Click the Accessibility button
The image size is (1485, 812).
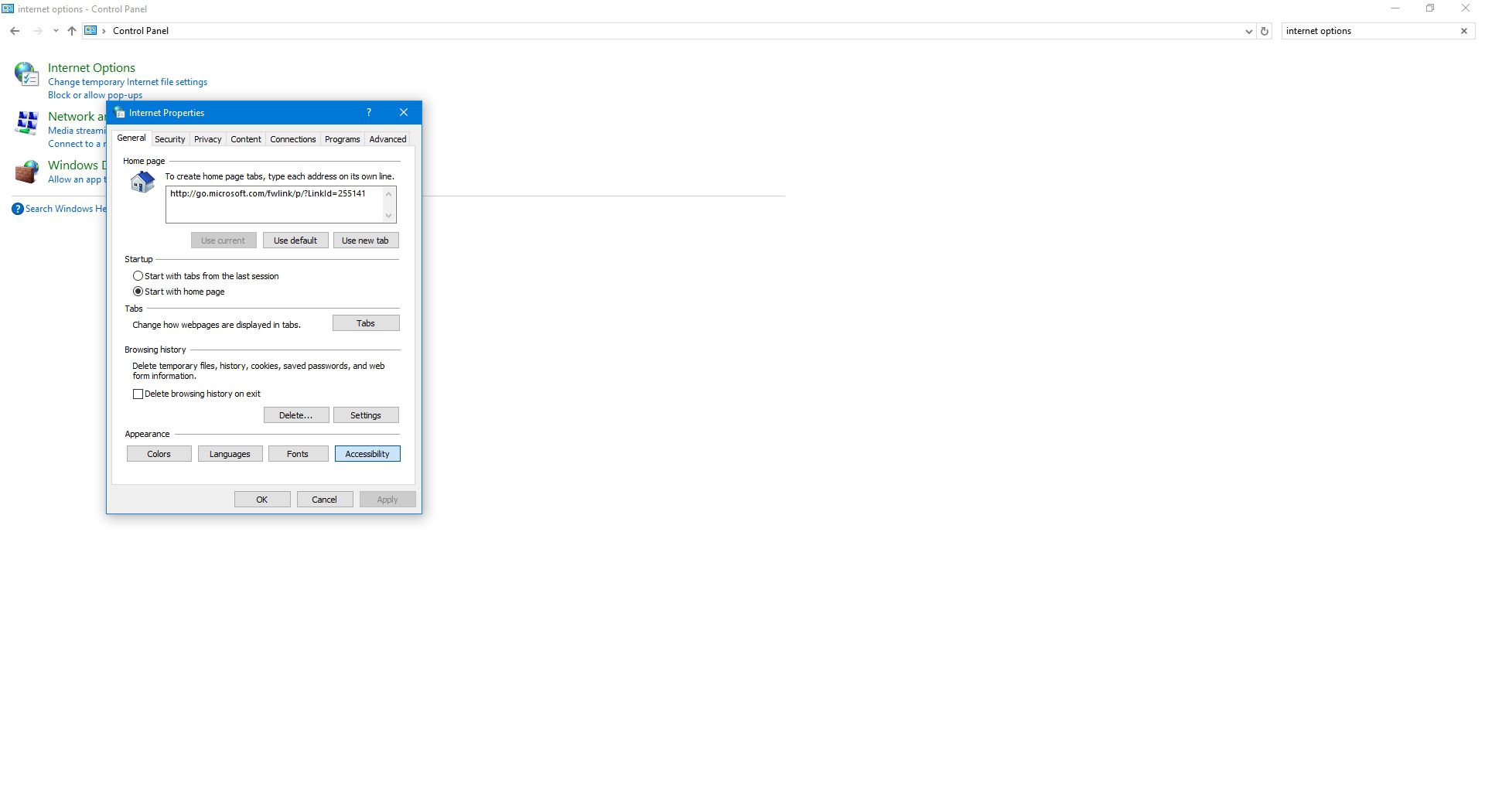[367, 454]
